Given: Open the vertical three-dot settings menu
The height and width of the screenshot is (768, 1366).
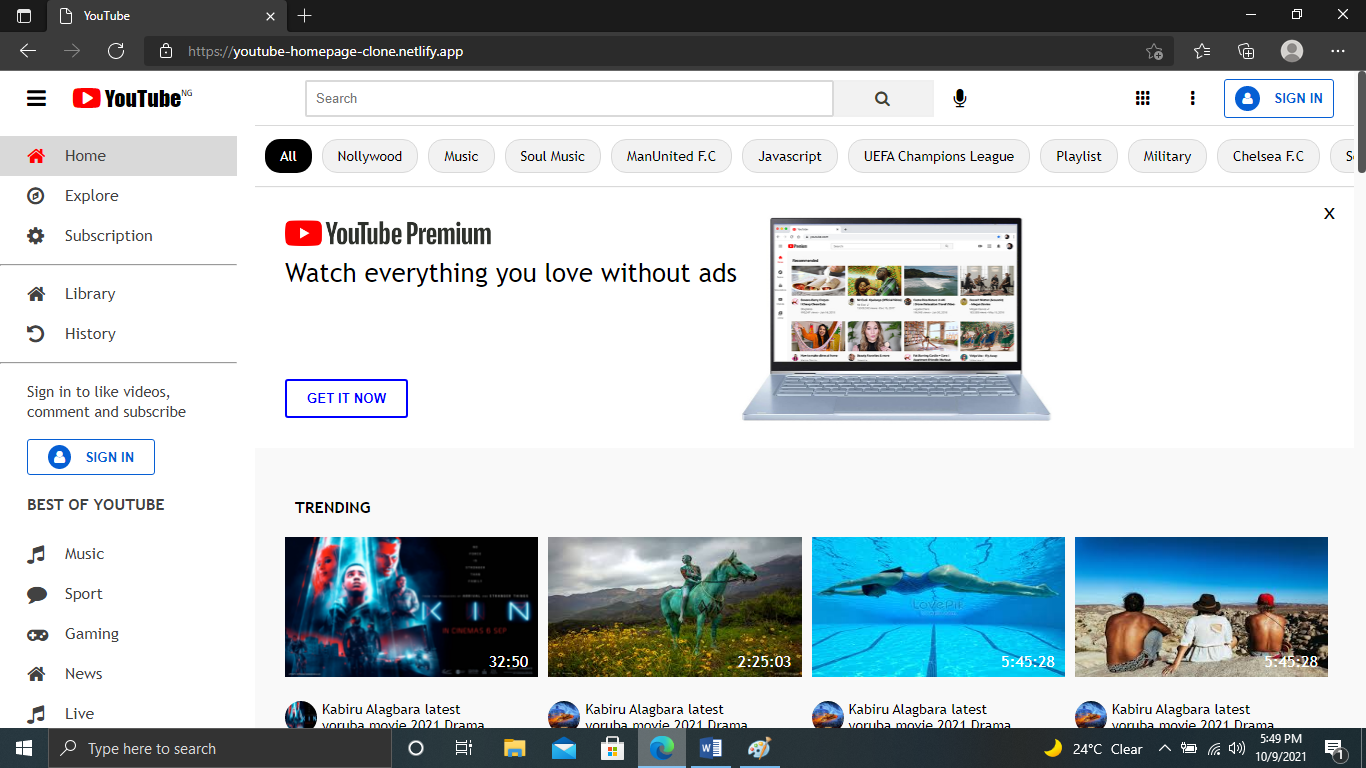Looking at the screenshot, I should (x=1192, y=98).
